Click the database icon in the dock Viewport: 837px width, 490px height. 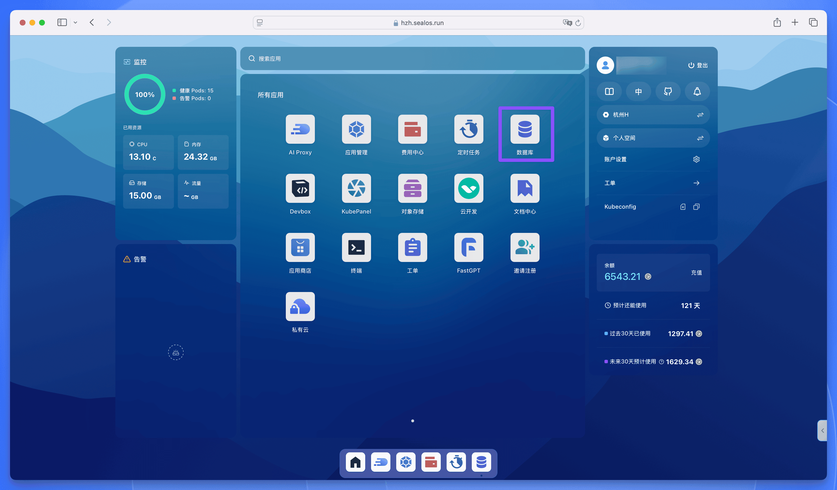pos(481,462)
